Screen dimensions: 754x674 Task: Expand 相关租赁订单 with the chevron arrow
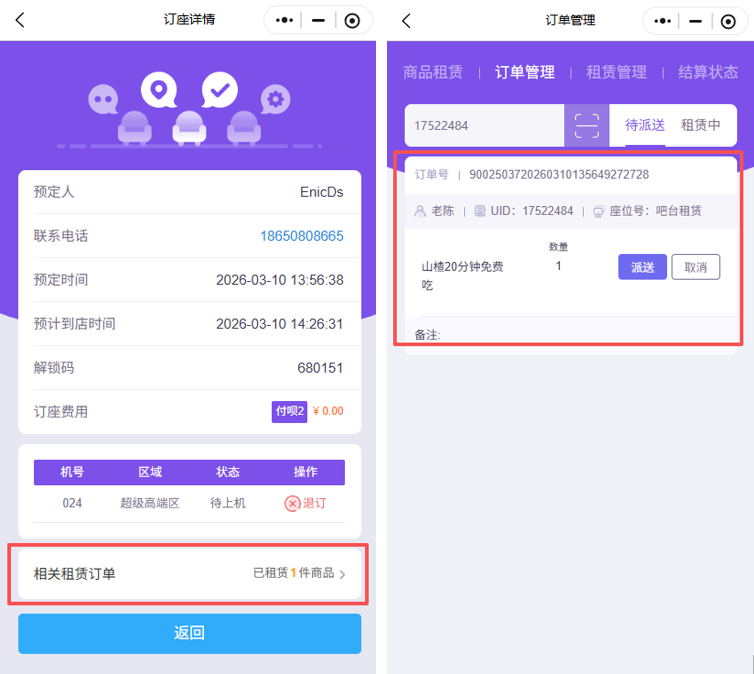coord(342,574)
